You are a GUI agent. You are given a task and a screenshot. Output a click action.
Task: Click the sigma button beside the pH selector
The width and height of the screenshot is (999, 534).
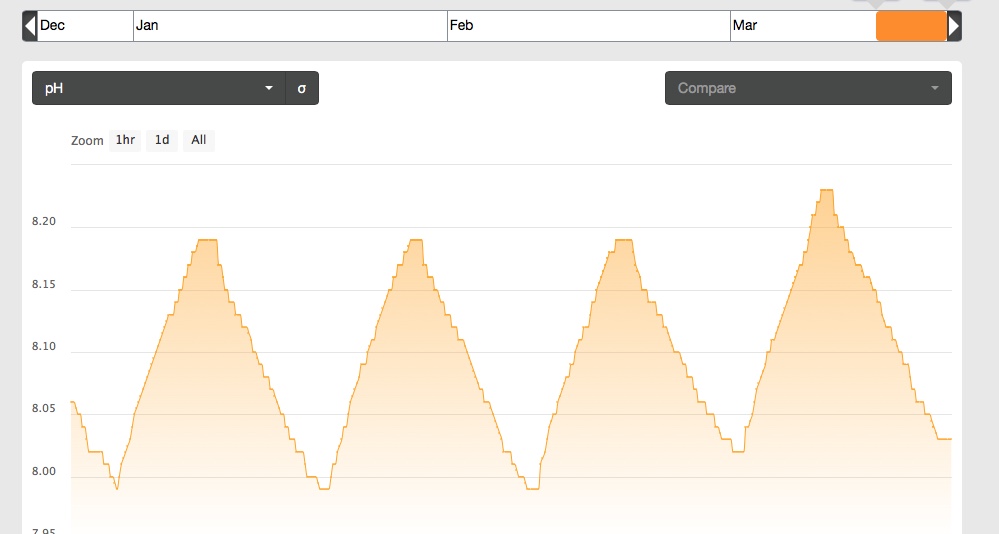point(302,88)
